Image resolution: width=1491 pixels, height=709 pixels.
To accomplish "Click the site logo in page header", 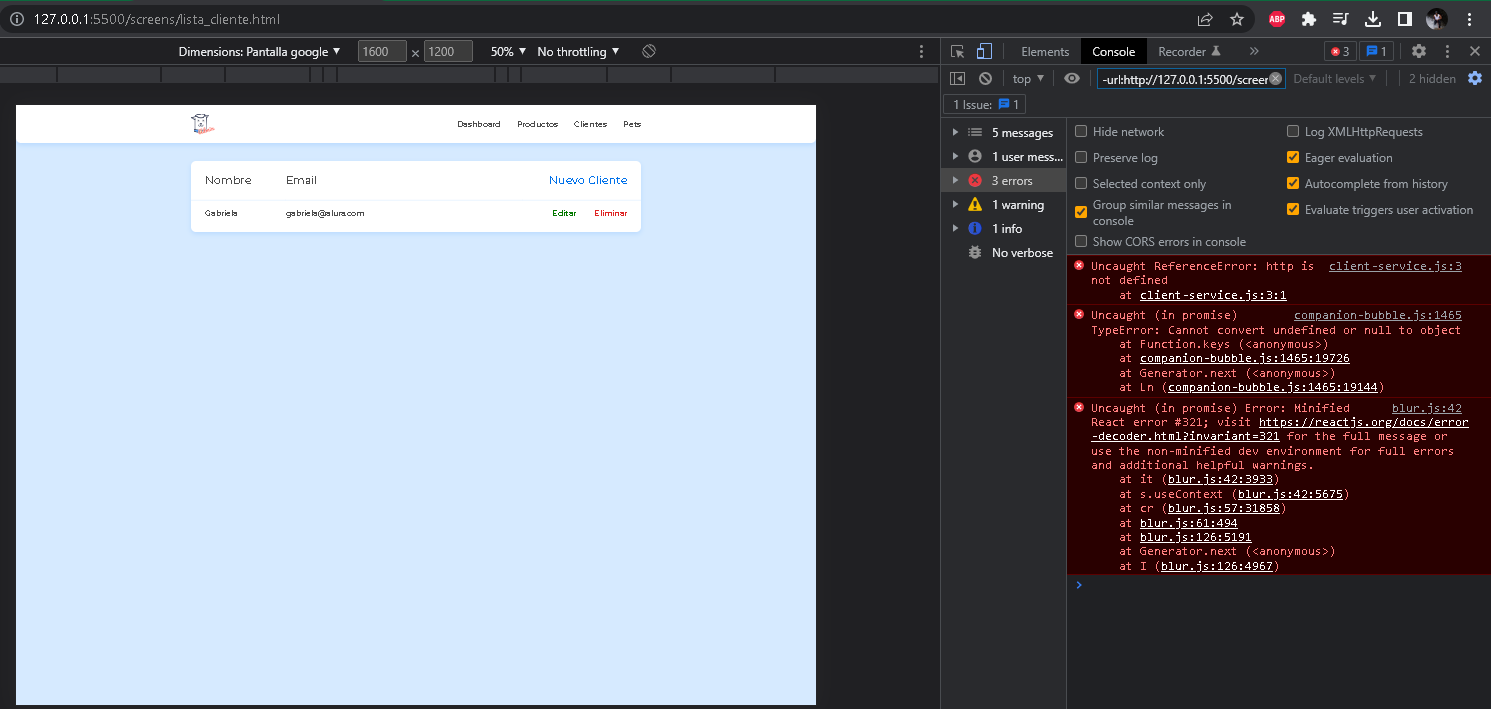I will coord(203,124).
